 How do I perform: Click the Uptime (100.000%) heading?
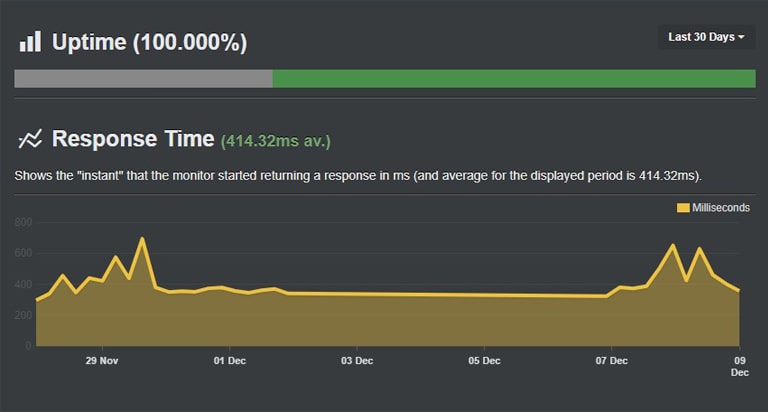149,42
